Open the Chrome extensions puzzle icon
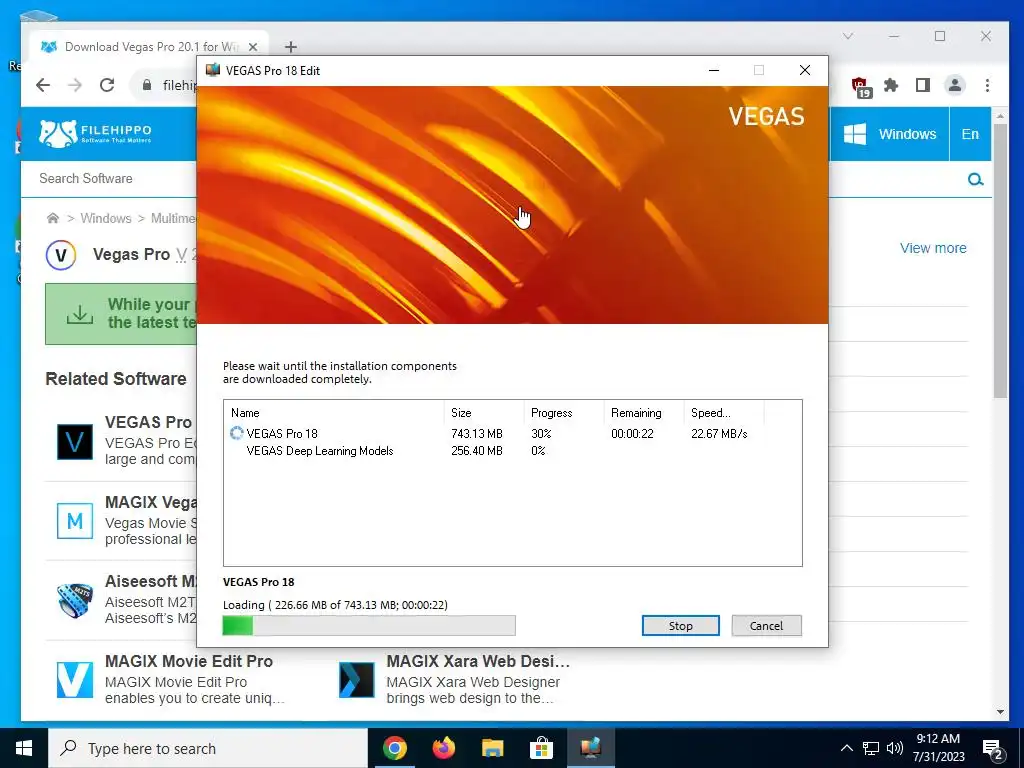The height and width of the screenshot is (768, 1024). (x=891, y=85)
